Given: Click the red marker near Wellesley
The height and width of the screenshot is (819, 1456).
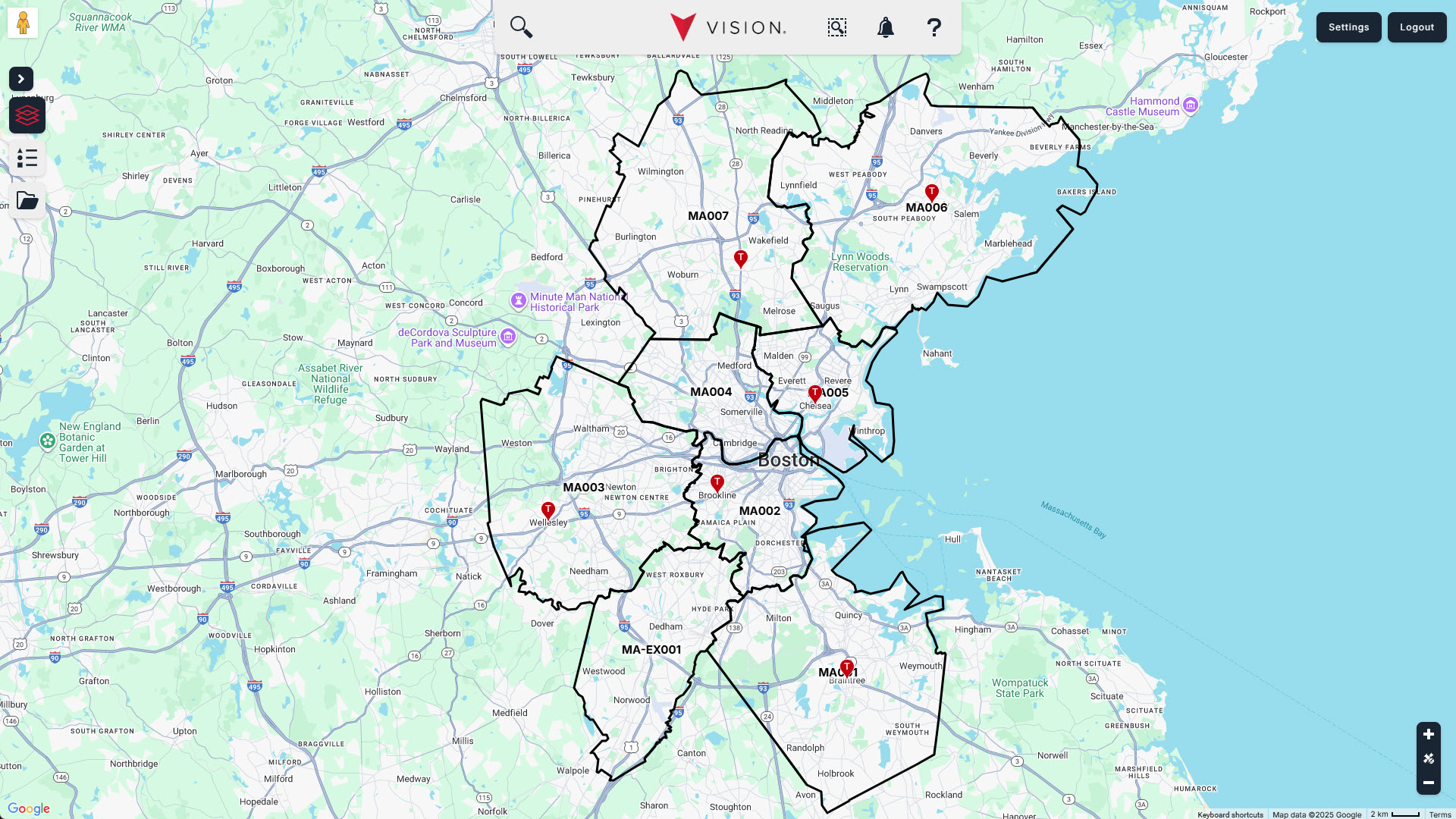Looking at the screenshot, I should click(548, 510).
